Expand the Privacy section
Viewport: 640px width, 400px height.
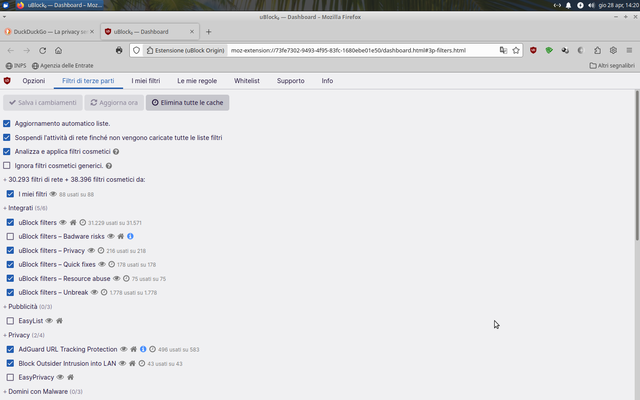coord(24,335)
